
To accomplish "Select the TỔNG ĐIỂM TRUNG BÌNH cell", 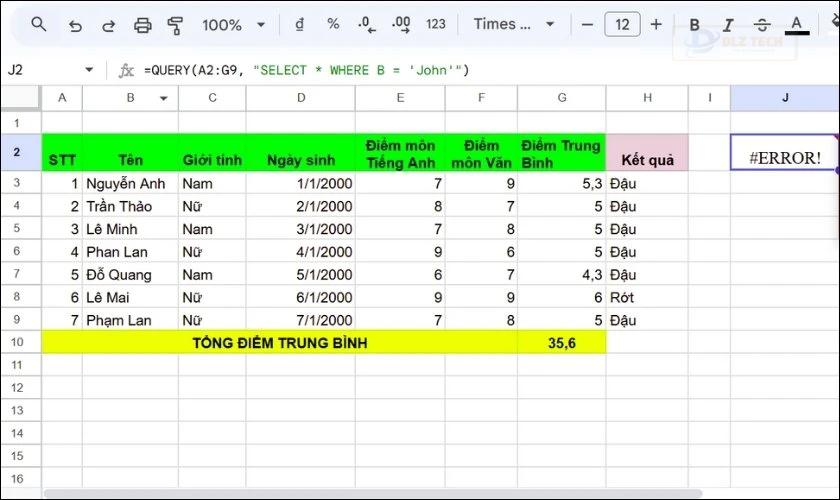I will pyautogui.click(x=280, y=342).
